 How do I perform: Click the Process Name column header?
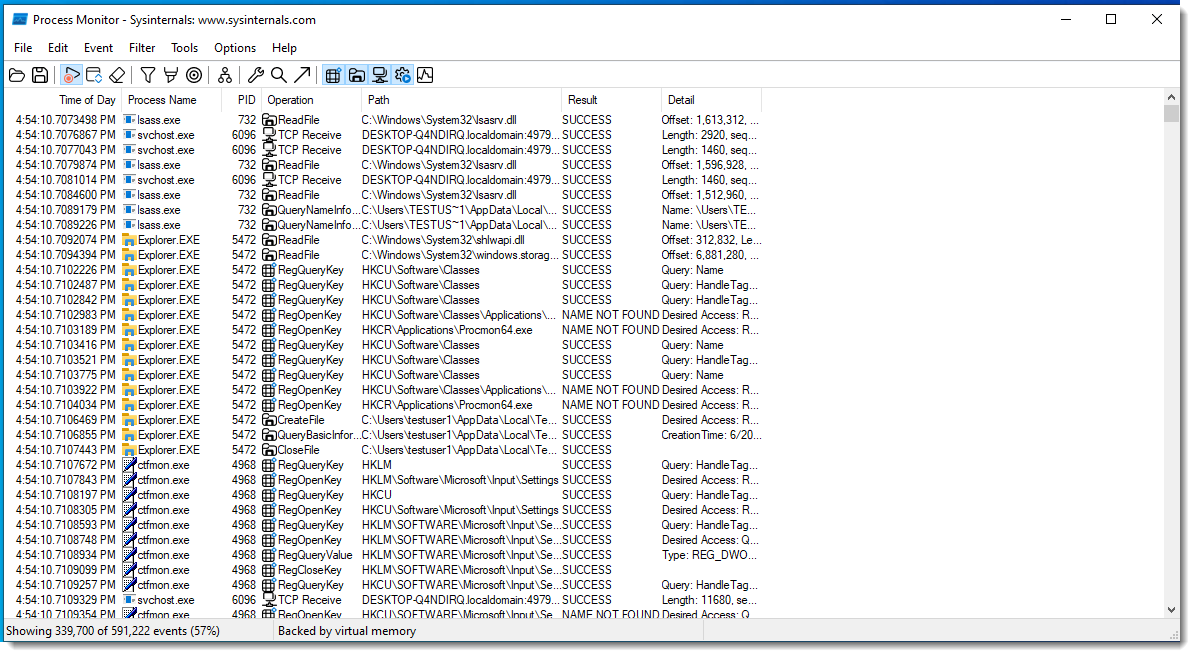click(162, 100)
